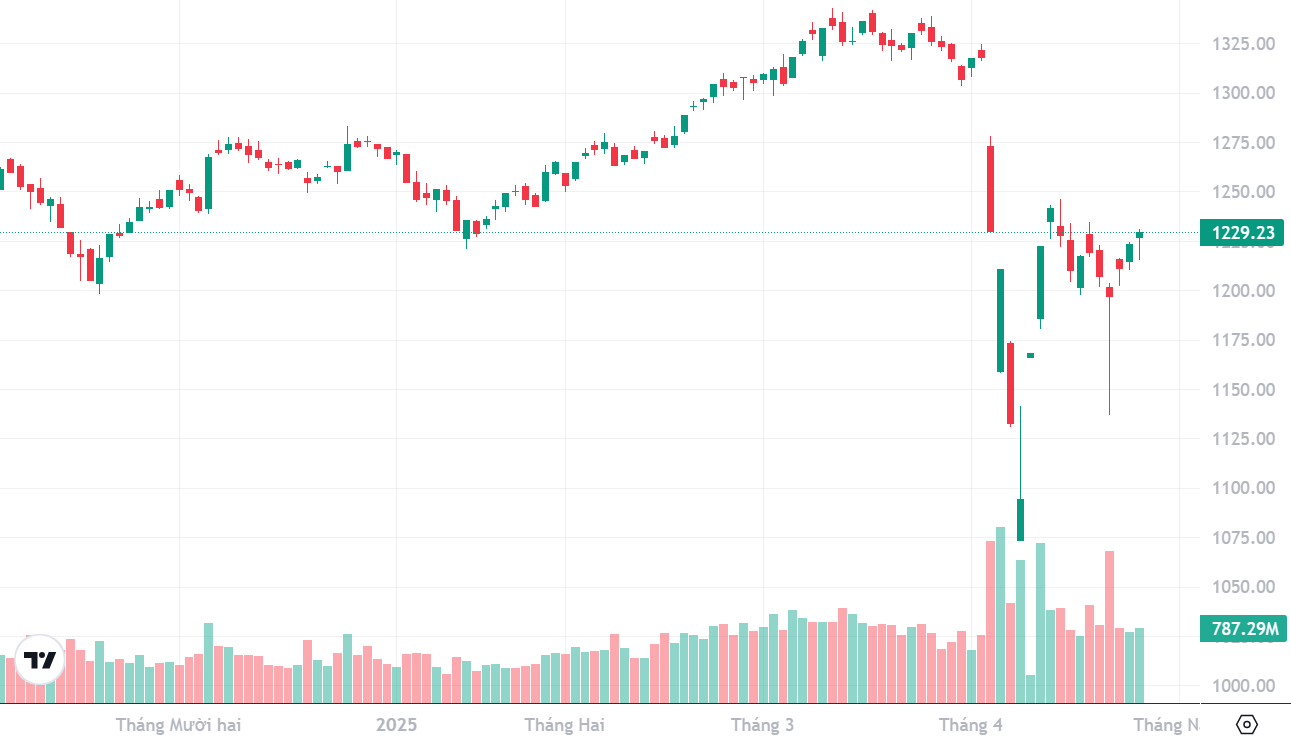This screenshot has width=1291, height=741.
Task: Click the 1325.00 price axis label
Action: 1243,44
